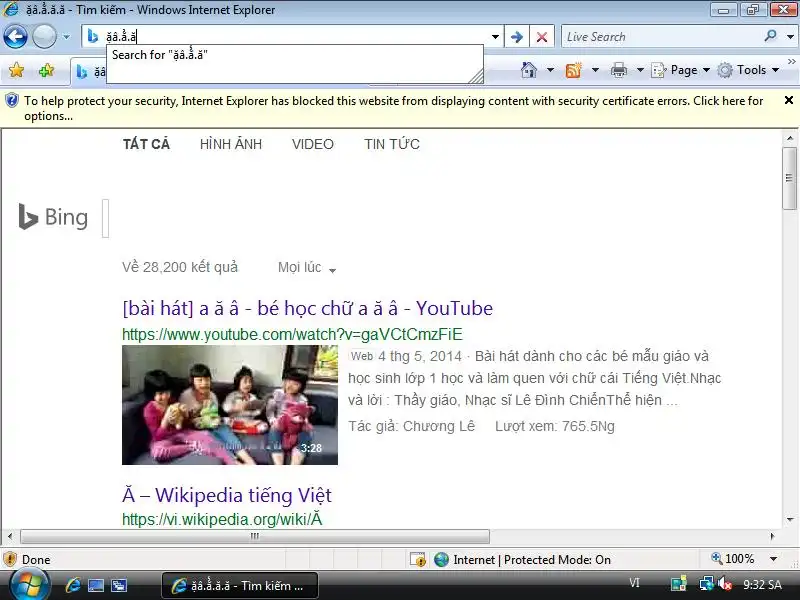Image resolution: width=800 pixels, height=600 pixels.
Task: Show more toolbar commands chevron
Action: 791,62
